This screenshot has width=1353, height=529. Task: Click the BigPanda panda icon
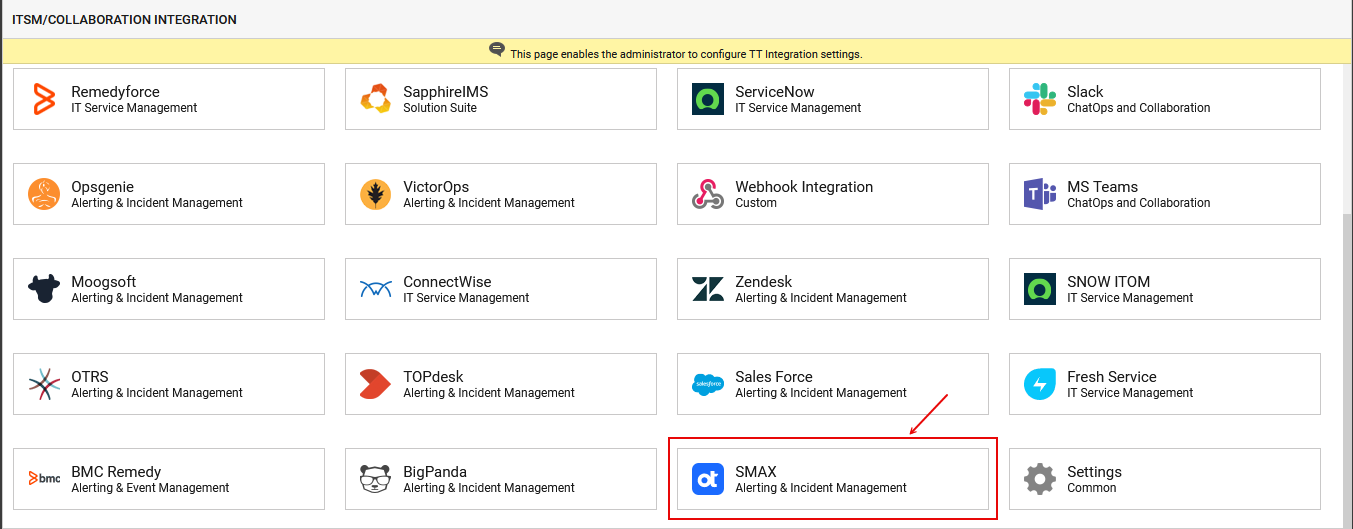375,479
